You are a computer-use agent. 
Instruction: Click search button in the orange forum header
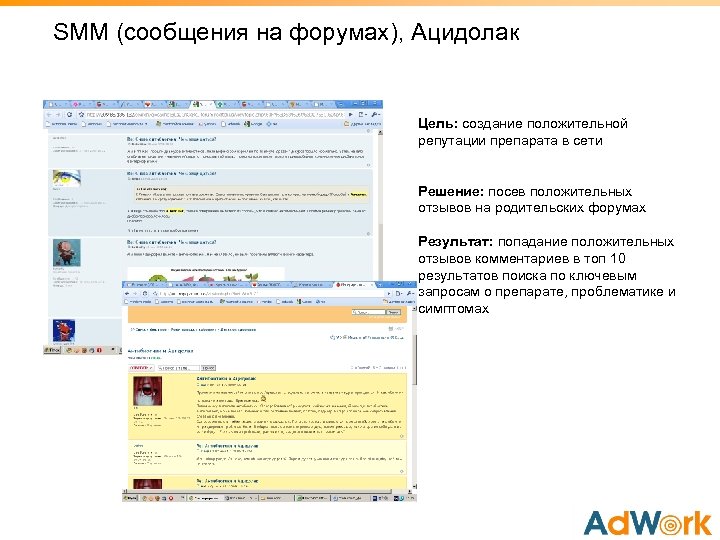pyautogui.click(x=394, y=312)
